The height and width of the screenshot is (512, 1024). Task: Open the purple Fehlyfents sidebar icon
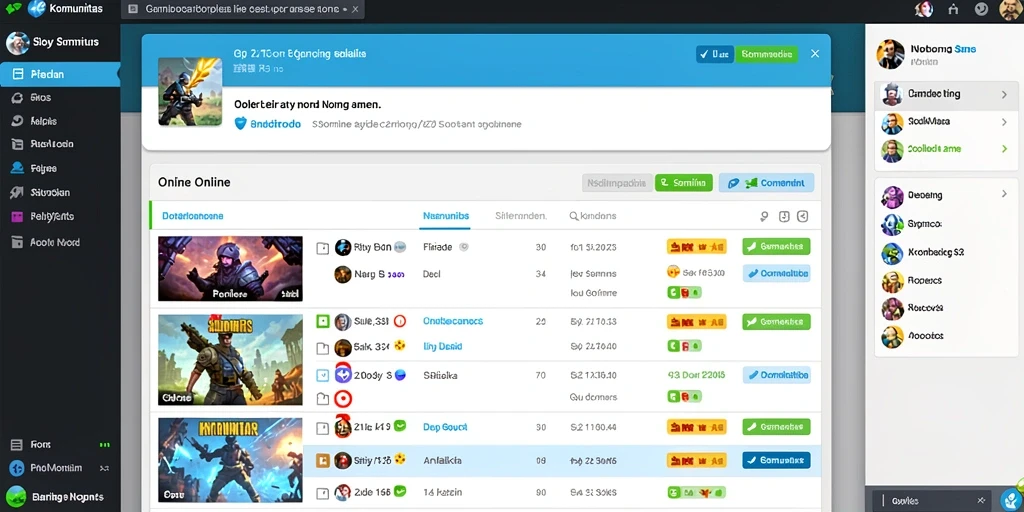tap(18, 216)
